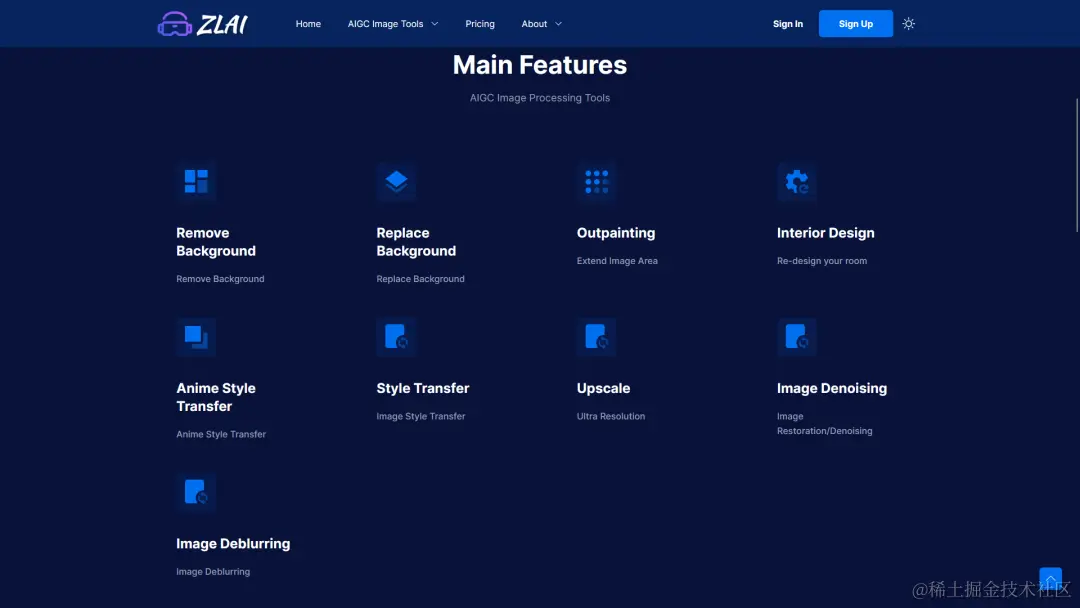Click the Interior Design gear icon
1080x608 pixels.
click(x=797, y=182)
